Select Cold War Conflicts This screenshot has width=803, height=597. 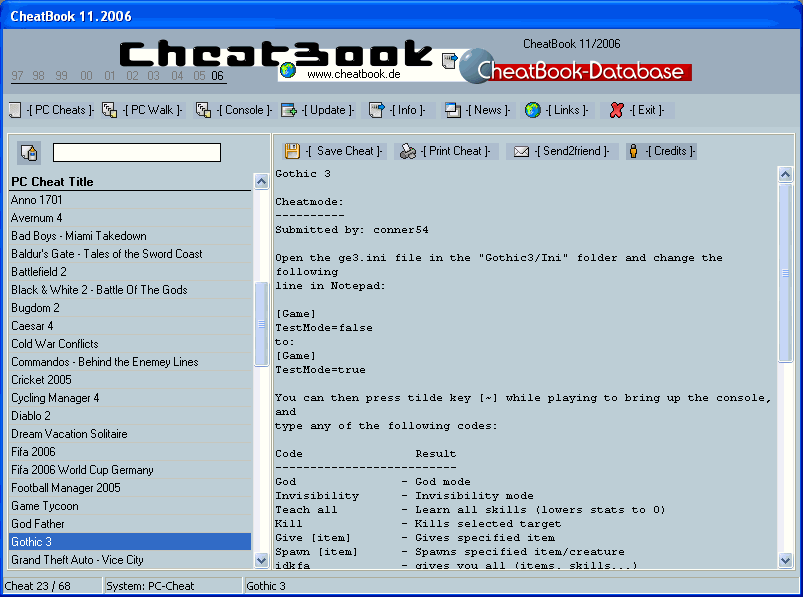[x=130, y=344]
